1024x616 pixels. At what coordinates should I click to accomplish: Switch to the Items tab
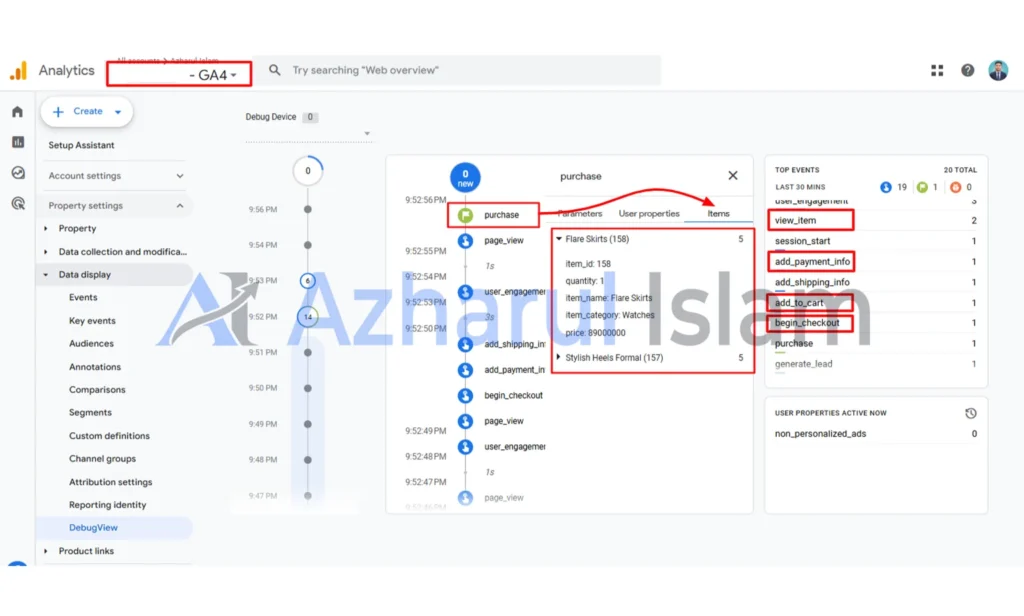coord(718,214)
